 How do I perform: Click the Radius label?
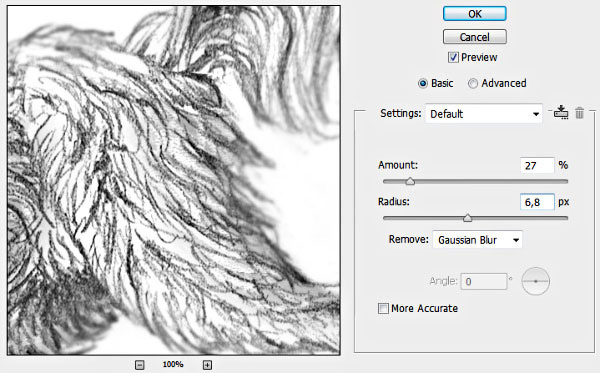(394, 201)
